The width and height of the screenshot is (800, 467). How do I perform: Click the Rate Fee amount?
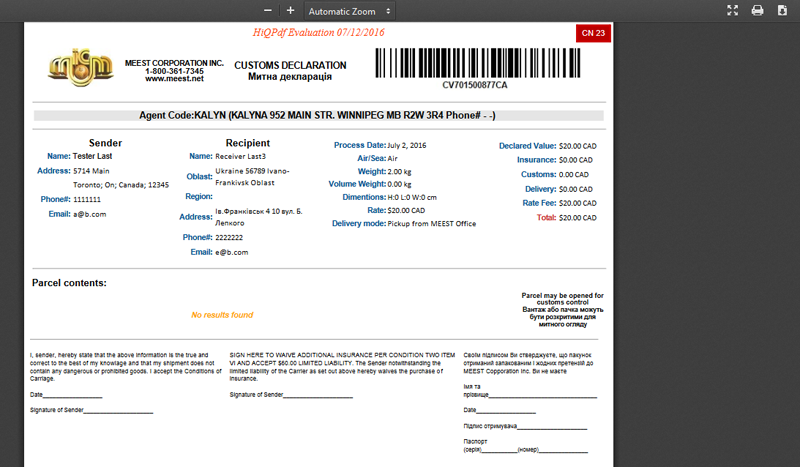tap(578, 203)
